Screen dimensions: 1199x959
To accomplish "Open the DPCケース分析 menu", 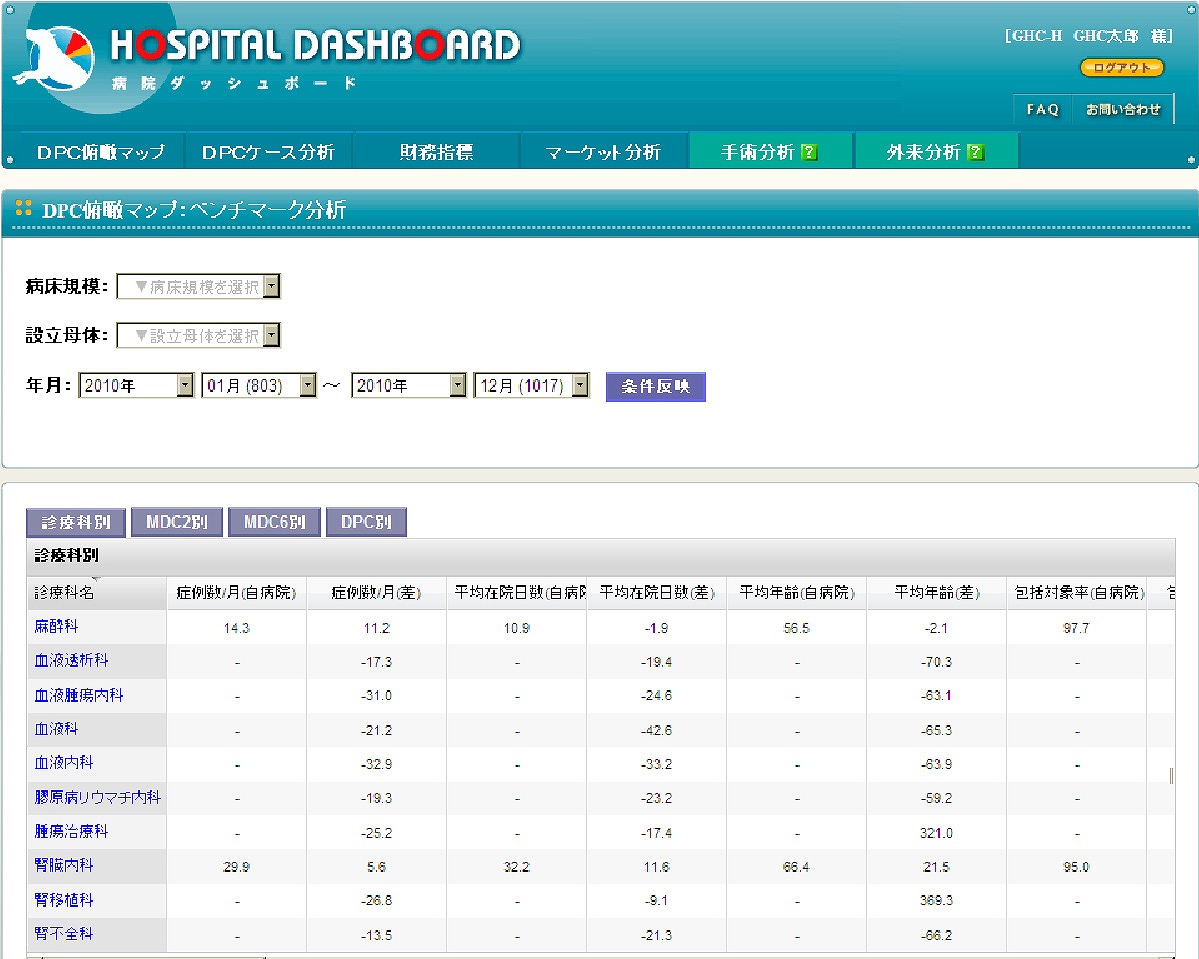I will 268,152.
